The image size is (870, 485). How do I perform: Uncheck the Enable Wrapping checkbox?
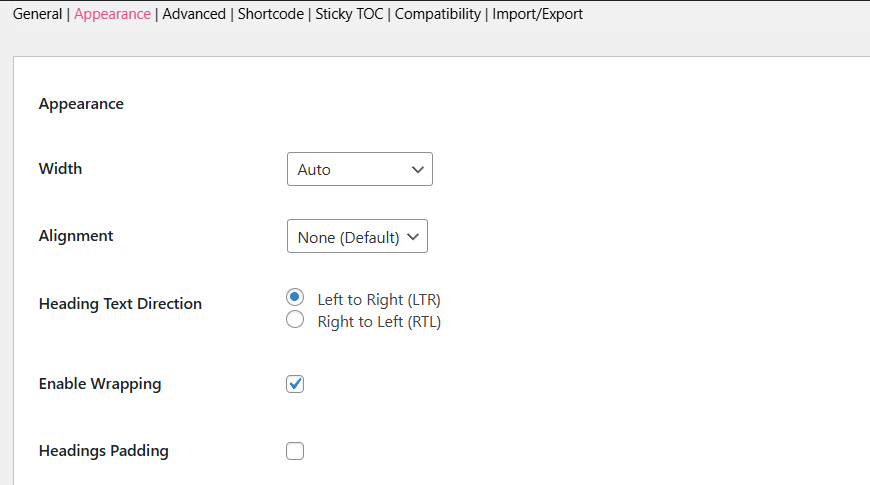coord(295,384)
